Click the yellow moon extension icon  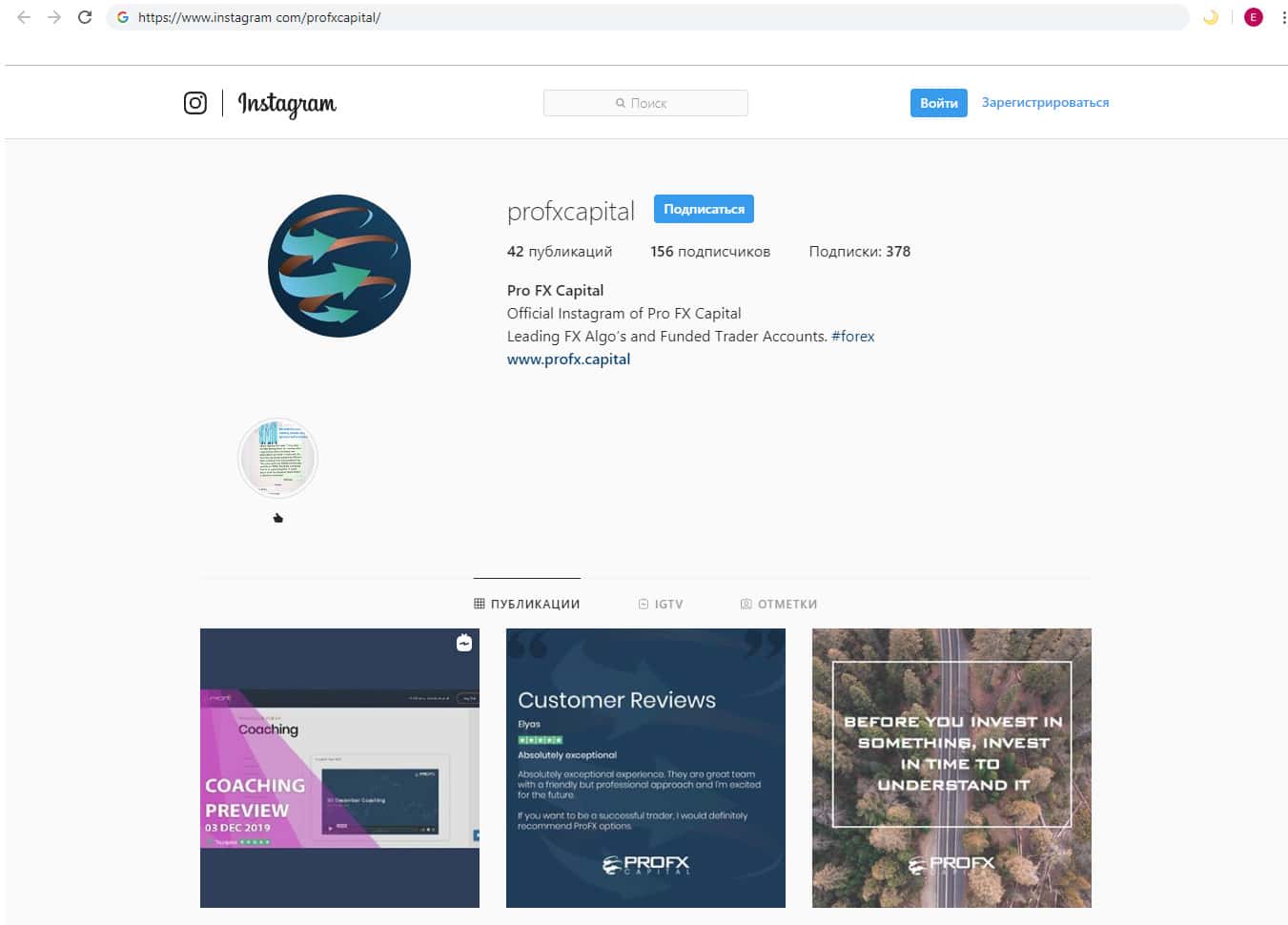1211,17
